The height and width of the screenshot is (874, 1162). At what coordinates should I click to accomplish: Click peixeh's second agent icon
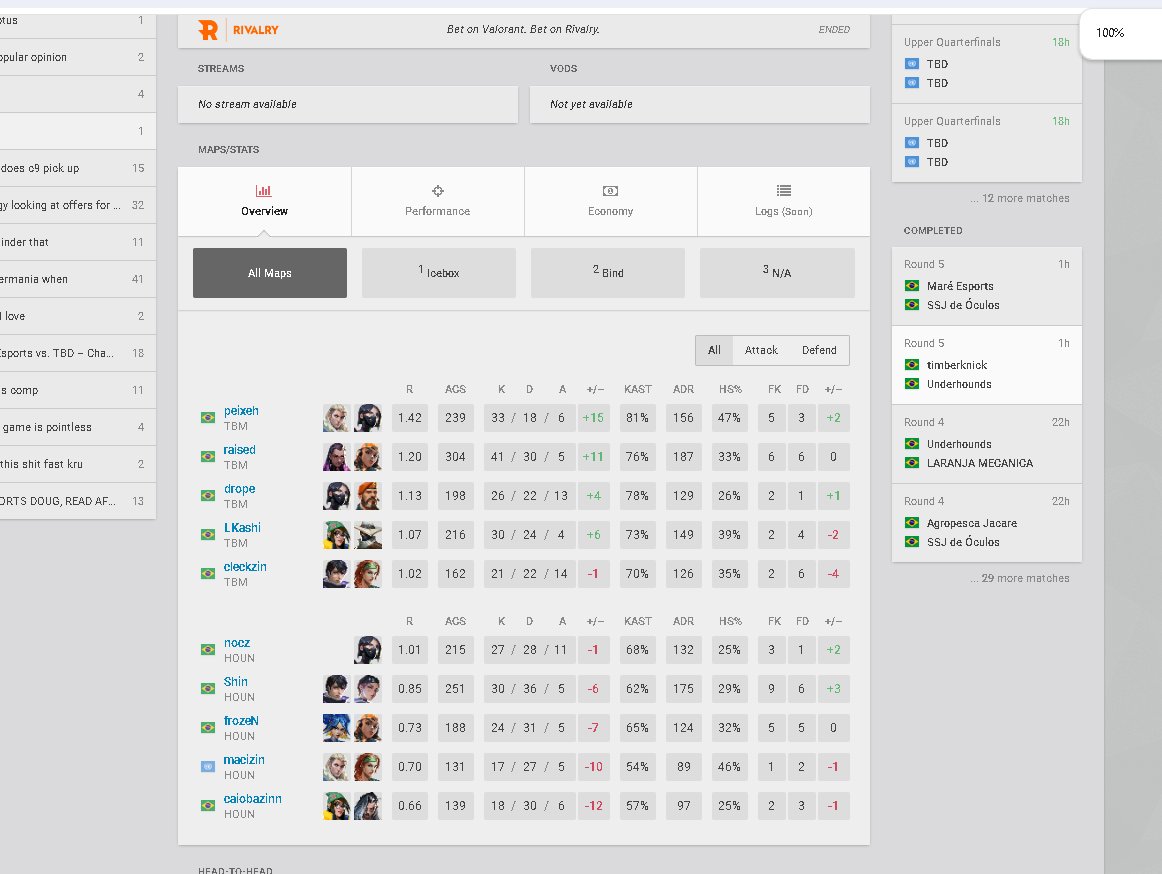(368, 418)
